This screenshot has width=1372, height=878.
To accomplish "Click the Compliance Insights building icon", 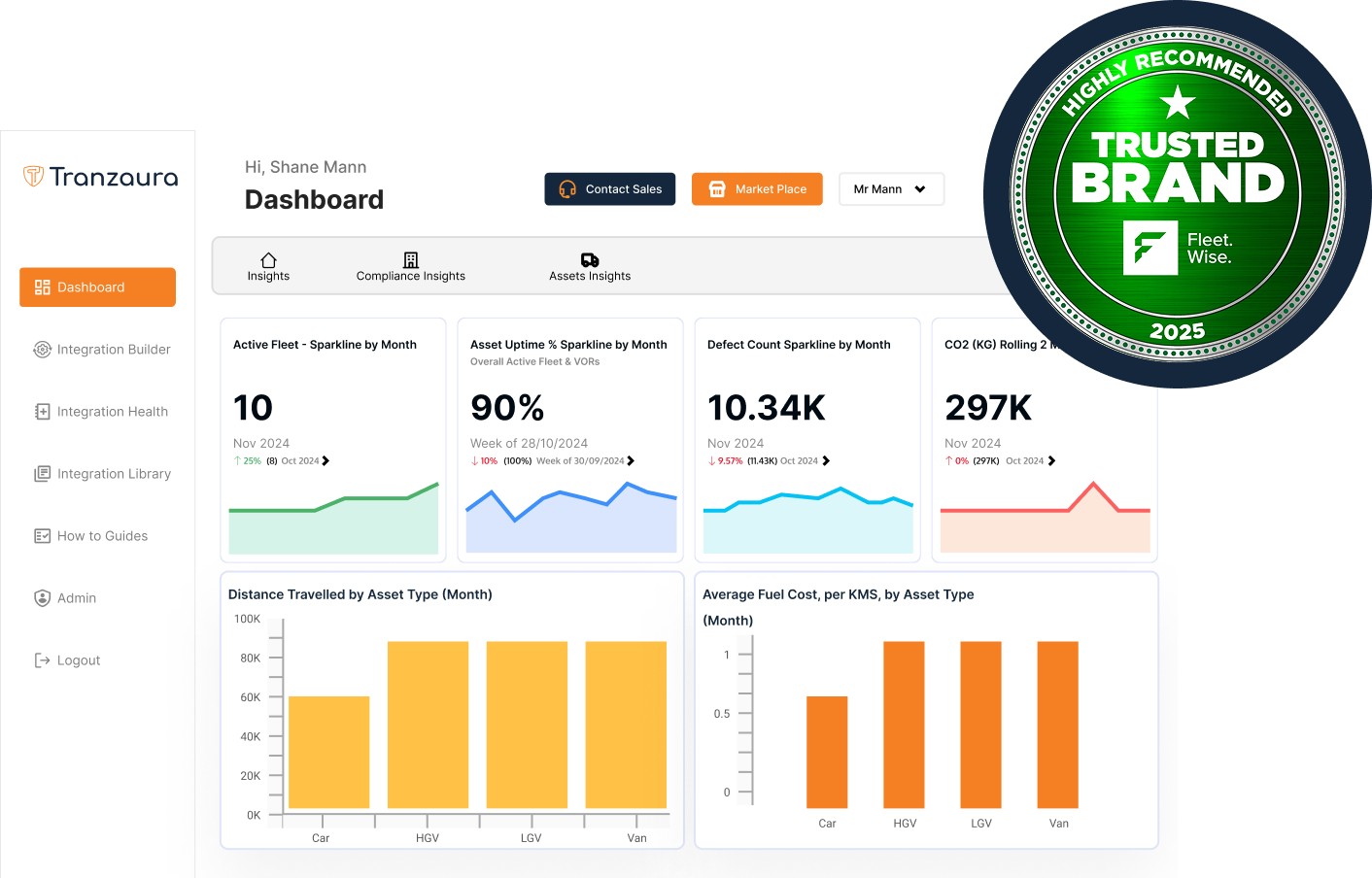I will [411, 260].
